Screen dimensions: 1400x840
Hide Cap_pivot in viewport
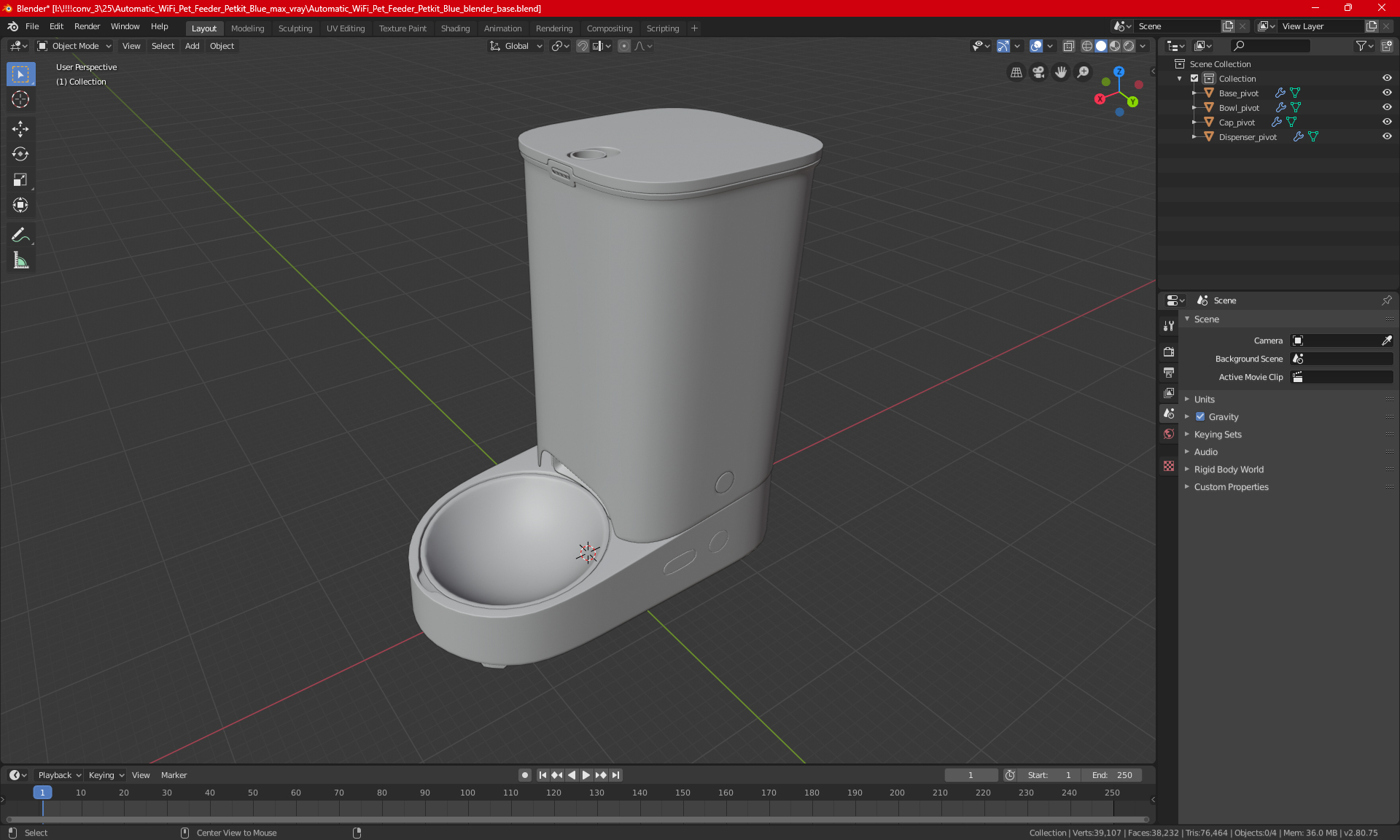tap(1387, 122)
